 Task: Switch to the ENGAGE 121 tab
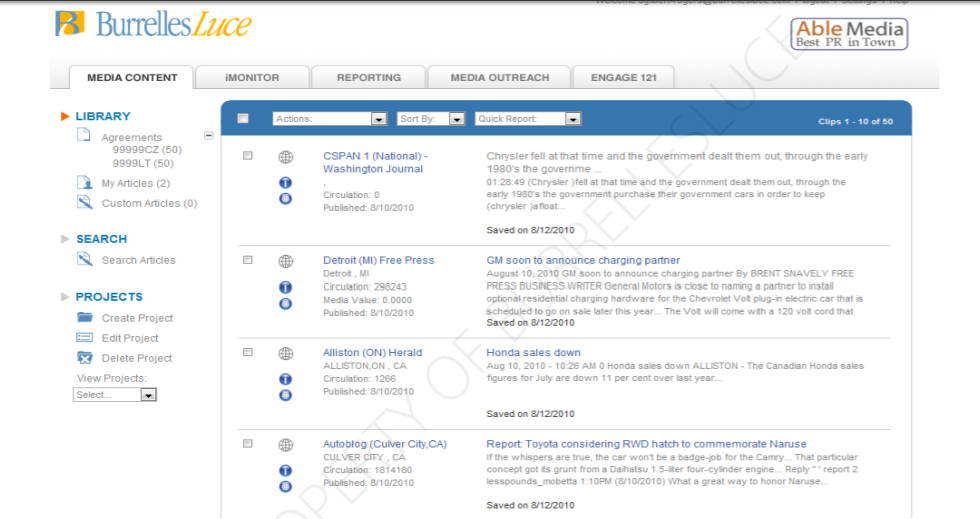(624, 78)
